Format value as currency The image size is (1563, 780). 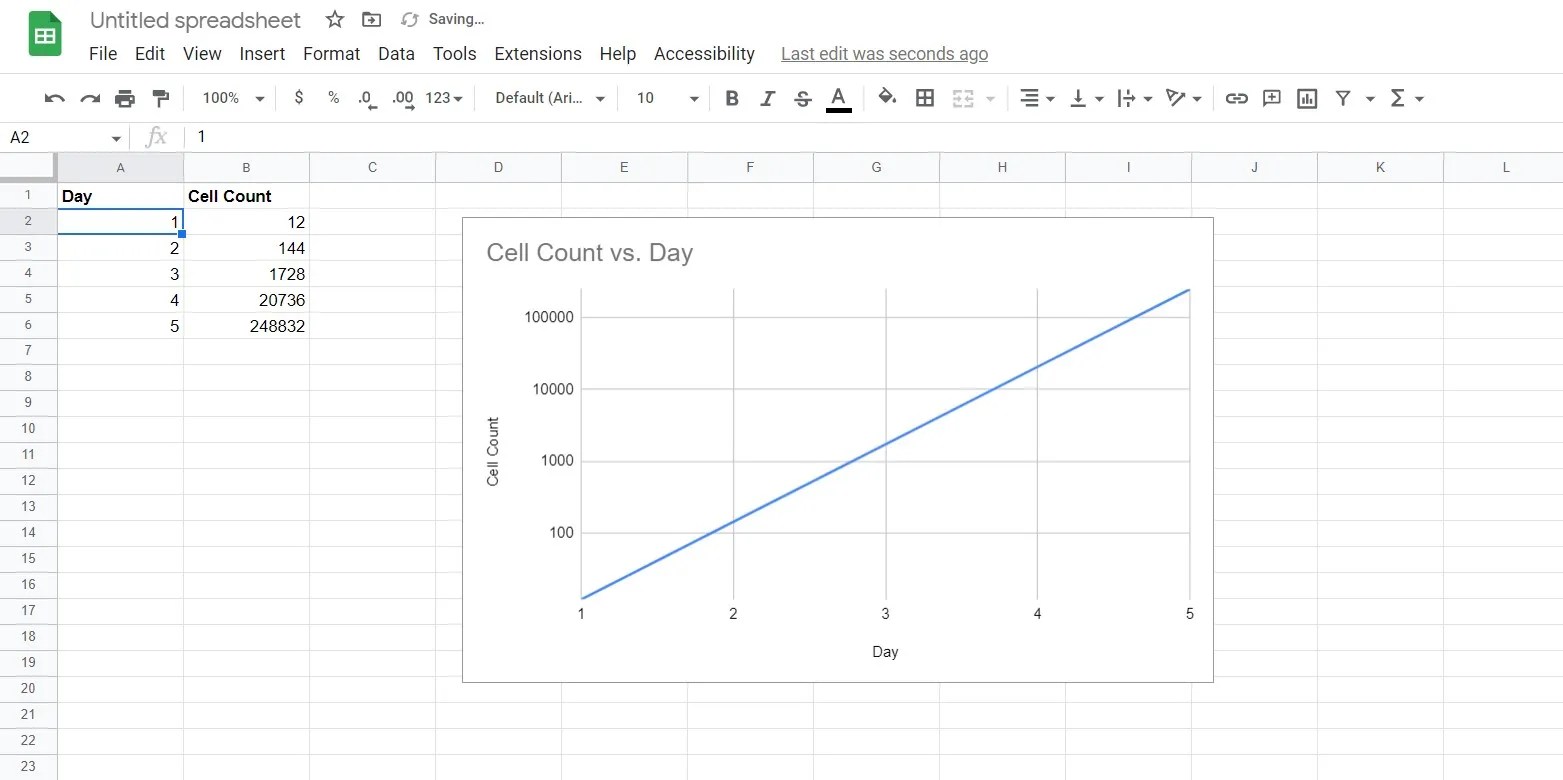point(298,98)
